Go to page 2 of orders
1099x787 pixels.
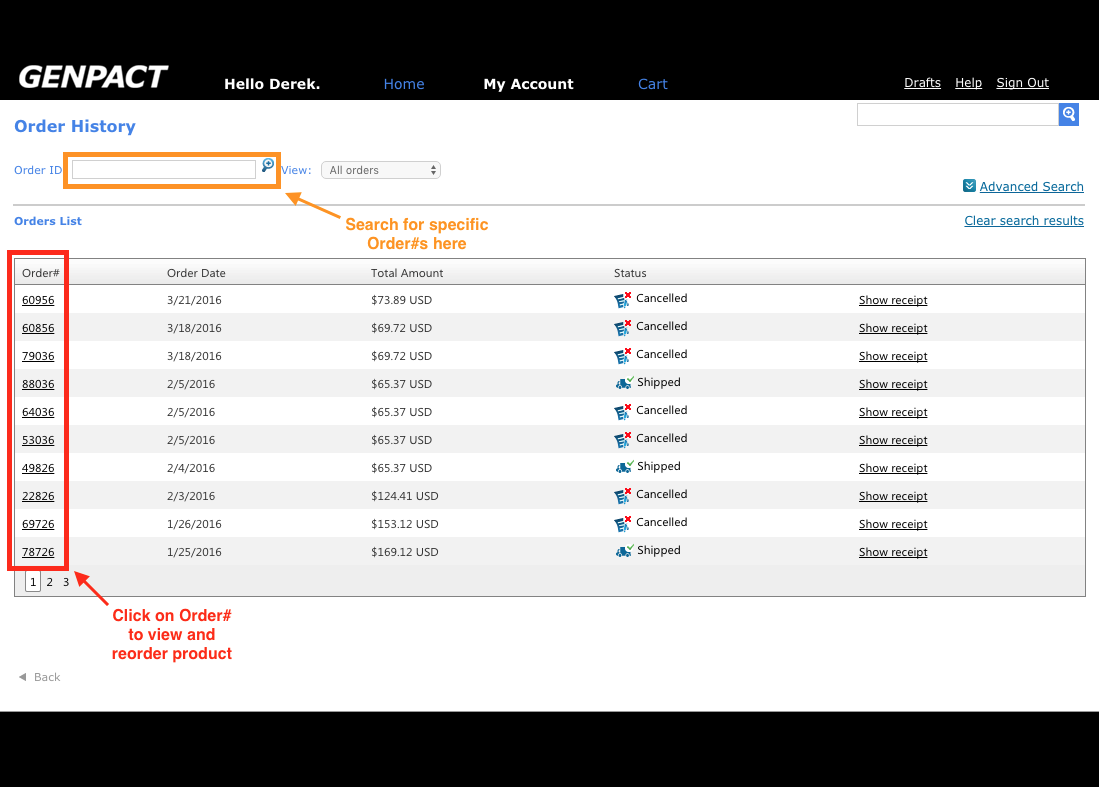50,582
